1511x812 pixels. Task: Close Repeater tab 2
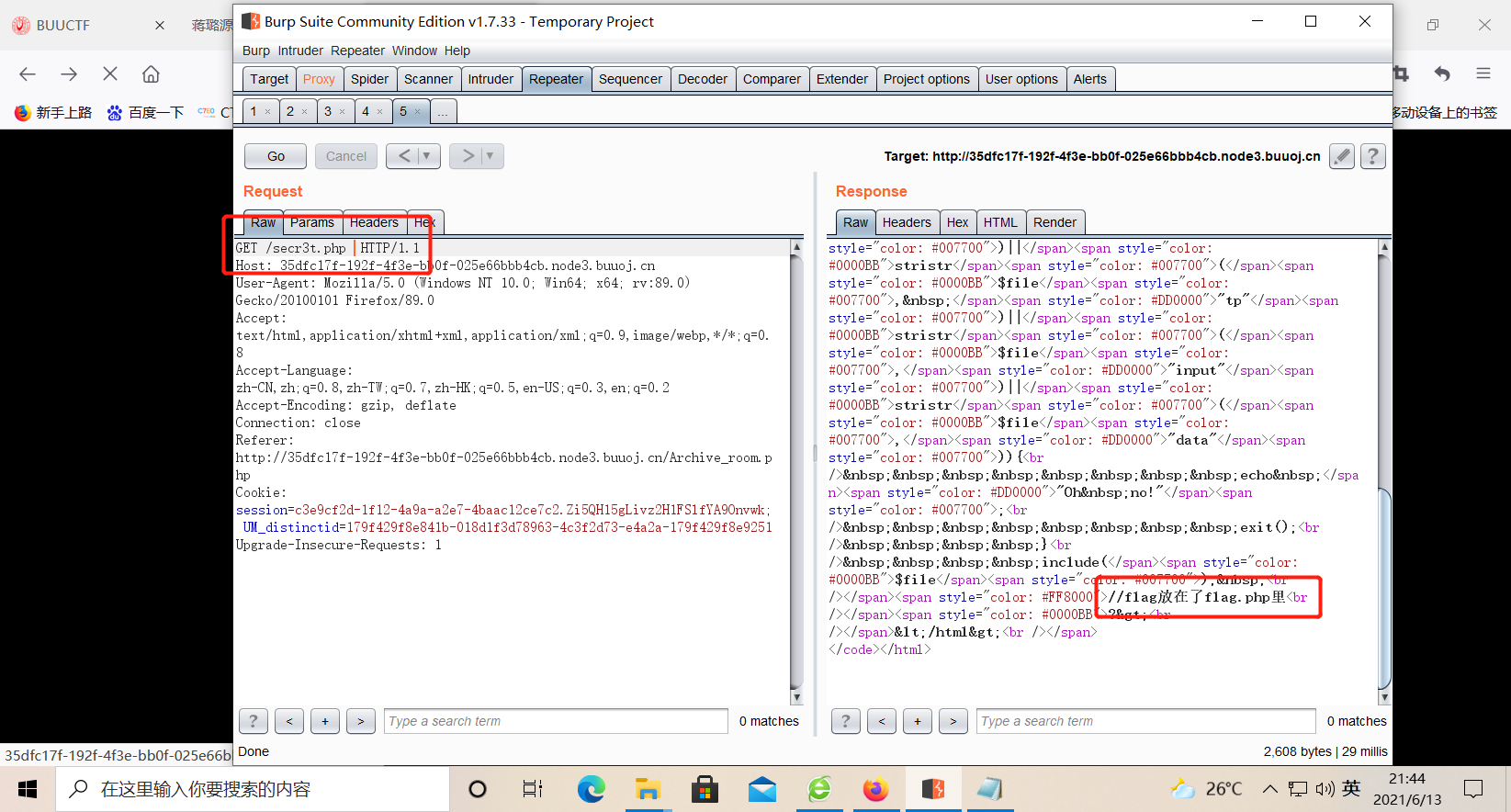305,112
